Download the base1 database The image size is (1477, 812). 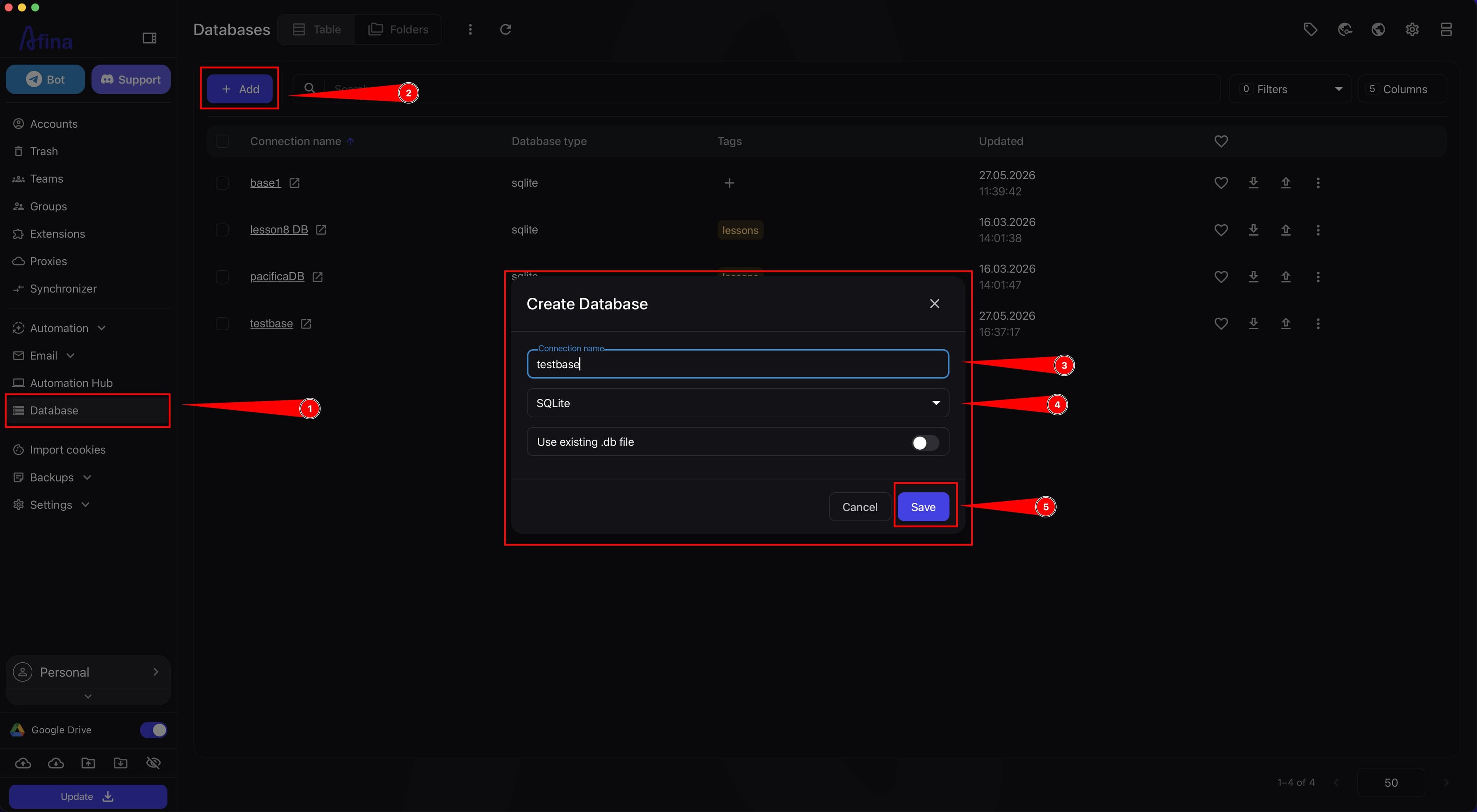tap(1254, 183)
